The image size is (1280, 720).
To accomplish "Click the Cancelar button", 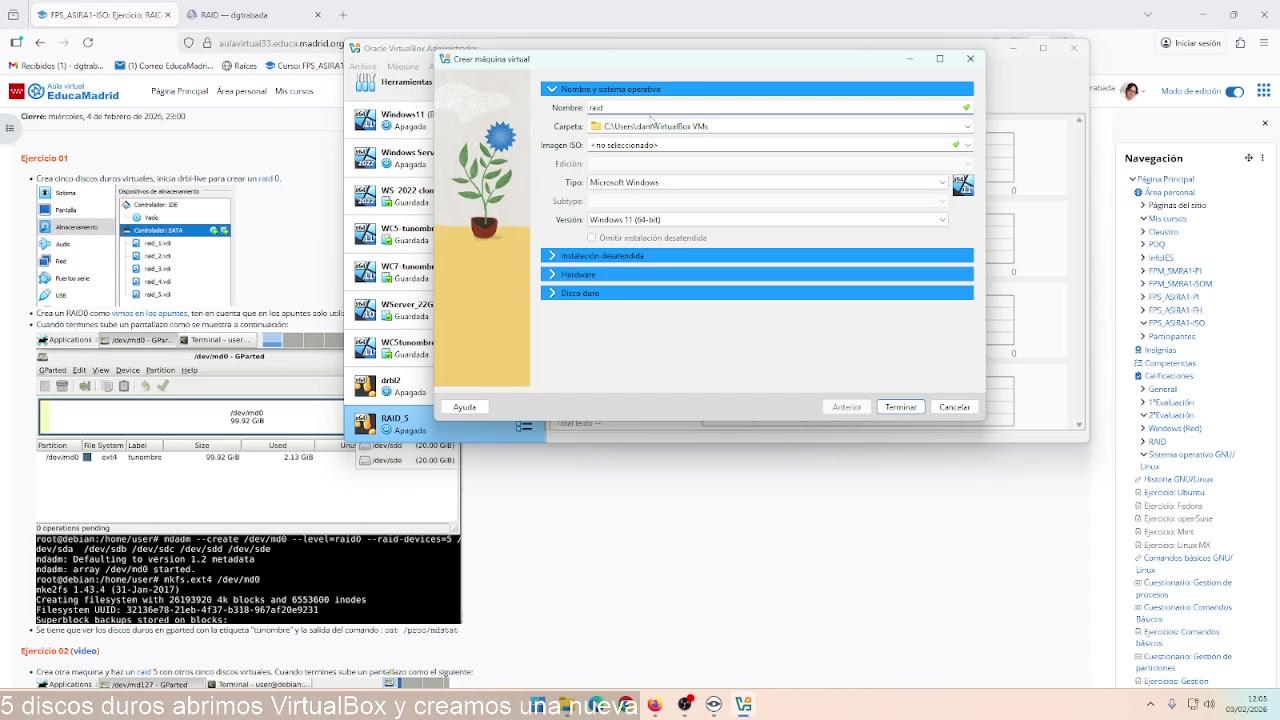I will click(x=954, y=407).
